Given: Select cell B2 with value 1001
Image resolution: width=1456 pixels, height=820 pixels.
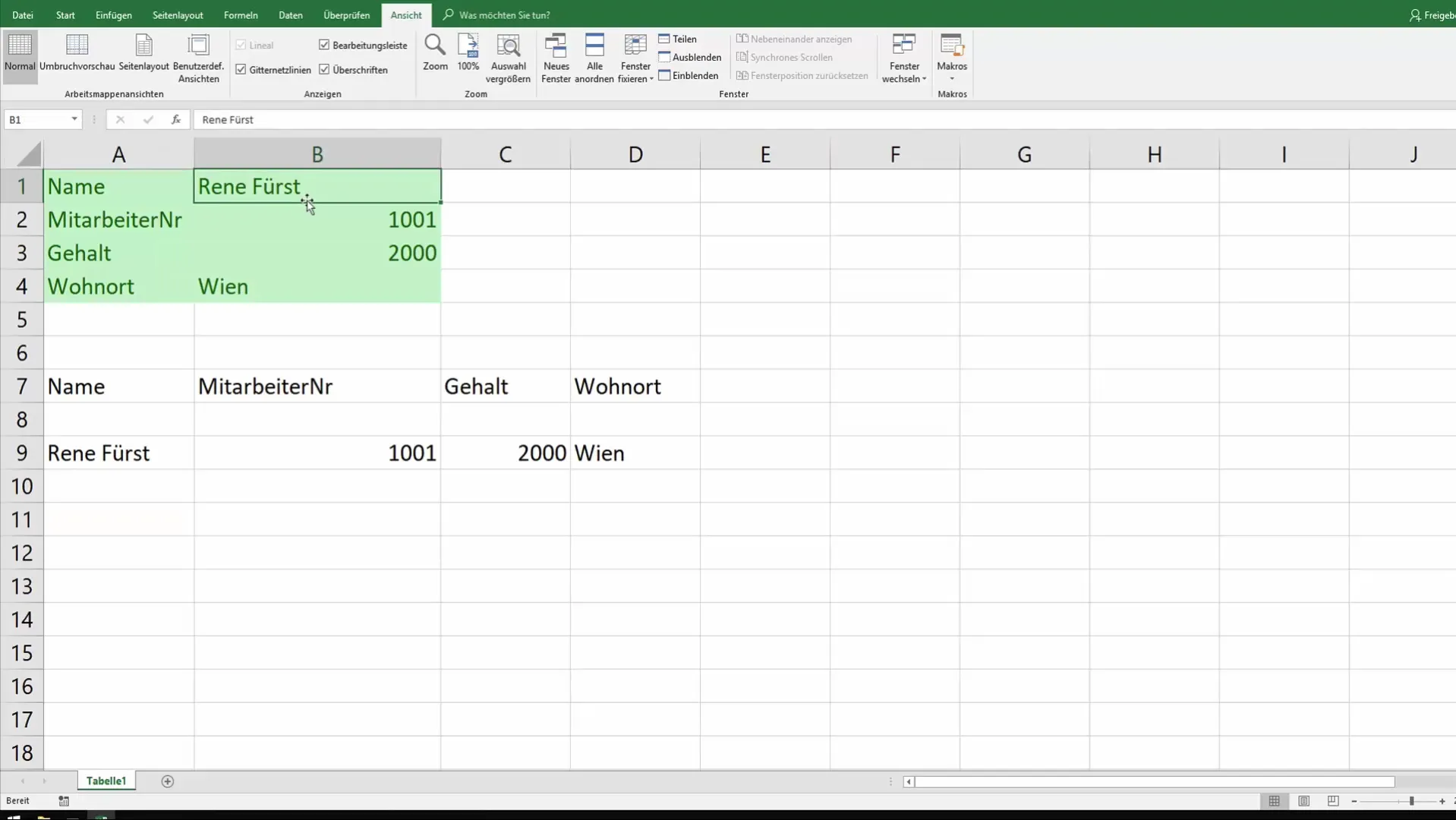Looking at the screenshot, I should click(317, 219).
